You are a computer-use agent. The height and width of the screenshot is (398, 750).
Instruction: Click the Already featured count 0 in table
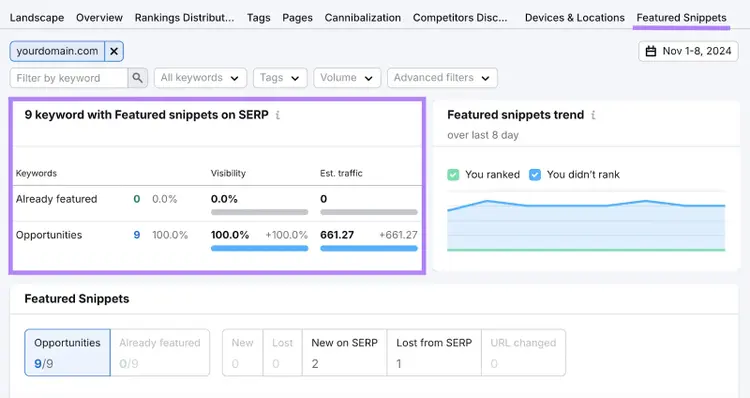pyautogui.click(x=137, y=199)
